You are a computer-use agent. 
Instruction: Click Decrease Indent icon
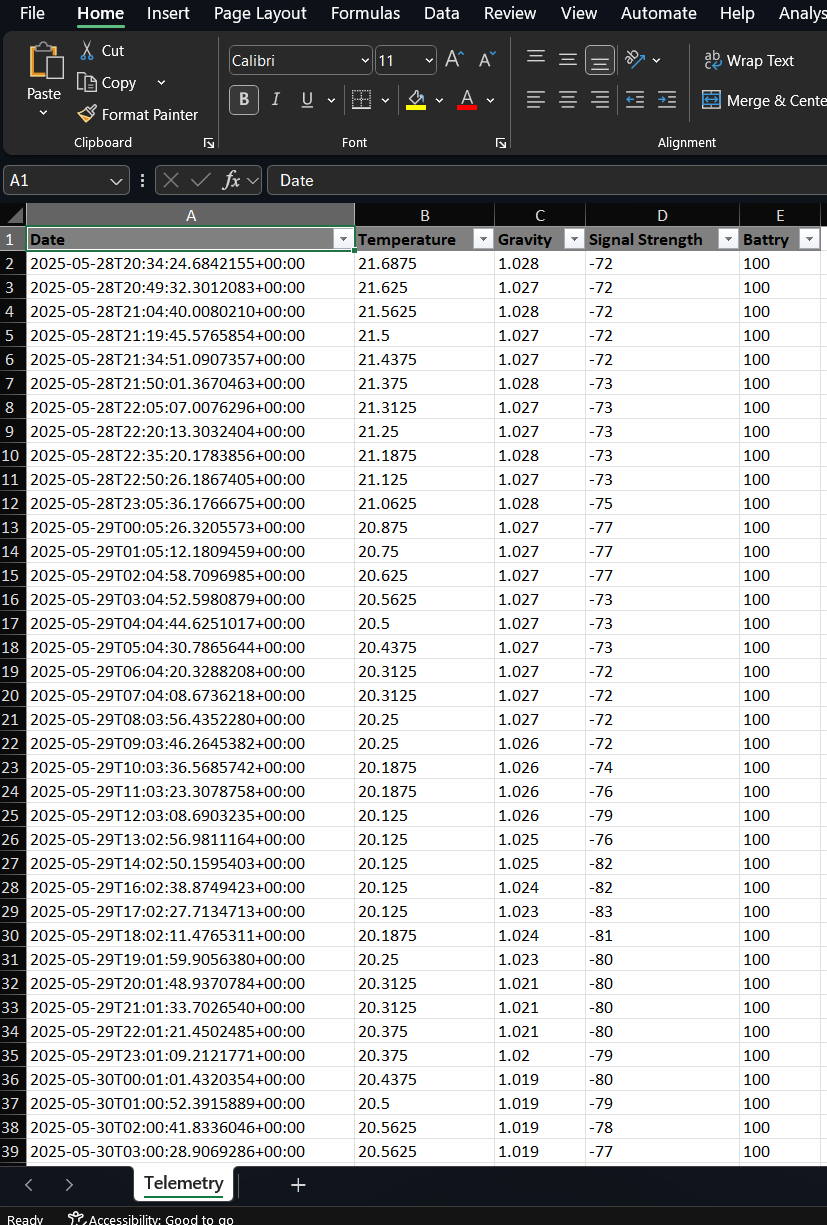[635, 100]
